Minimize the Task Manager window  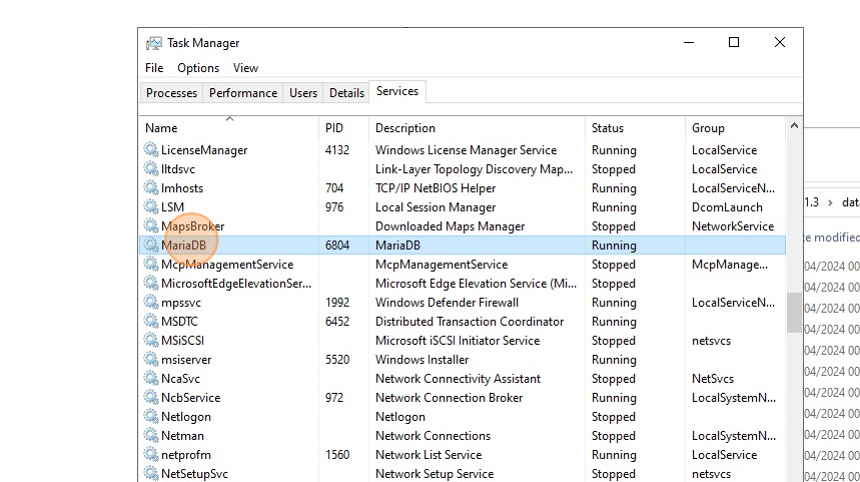click(x=689, y=42)
